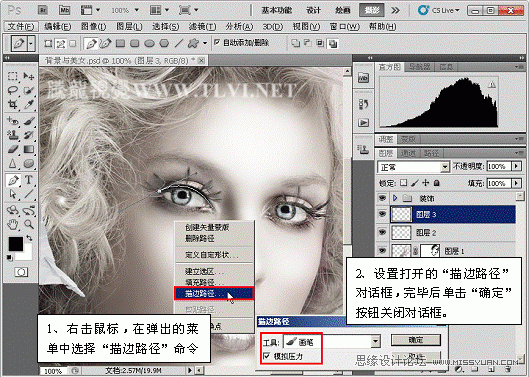This screenshot has width=529, height=377.
Task: Toggle Auto Add/Delete checkbox
Action: 217,42
